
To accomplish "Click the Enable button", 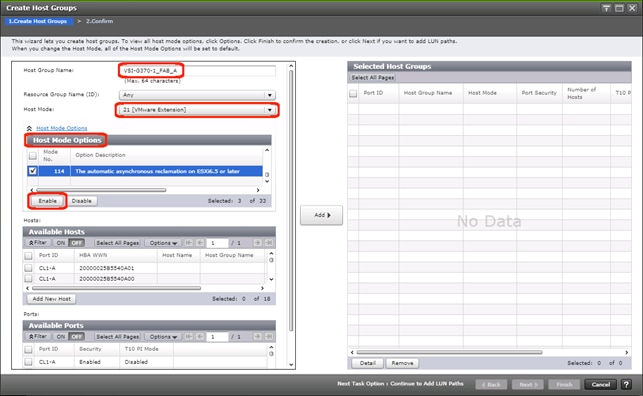I will pyautogui.click(x=48, y=201).
